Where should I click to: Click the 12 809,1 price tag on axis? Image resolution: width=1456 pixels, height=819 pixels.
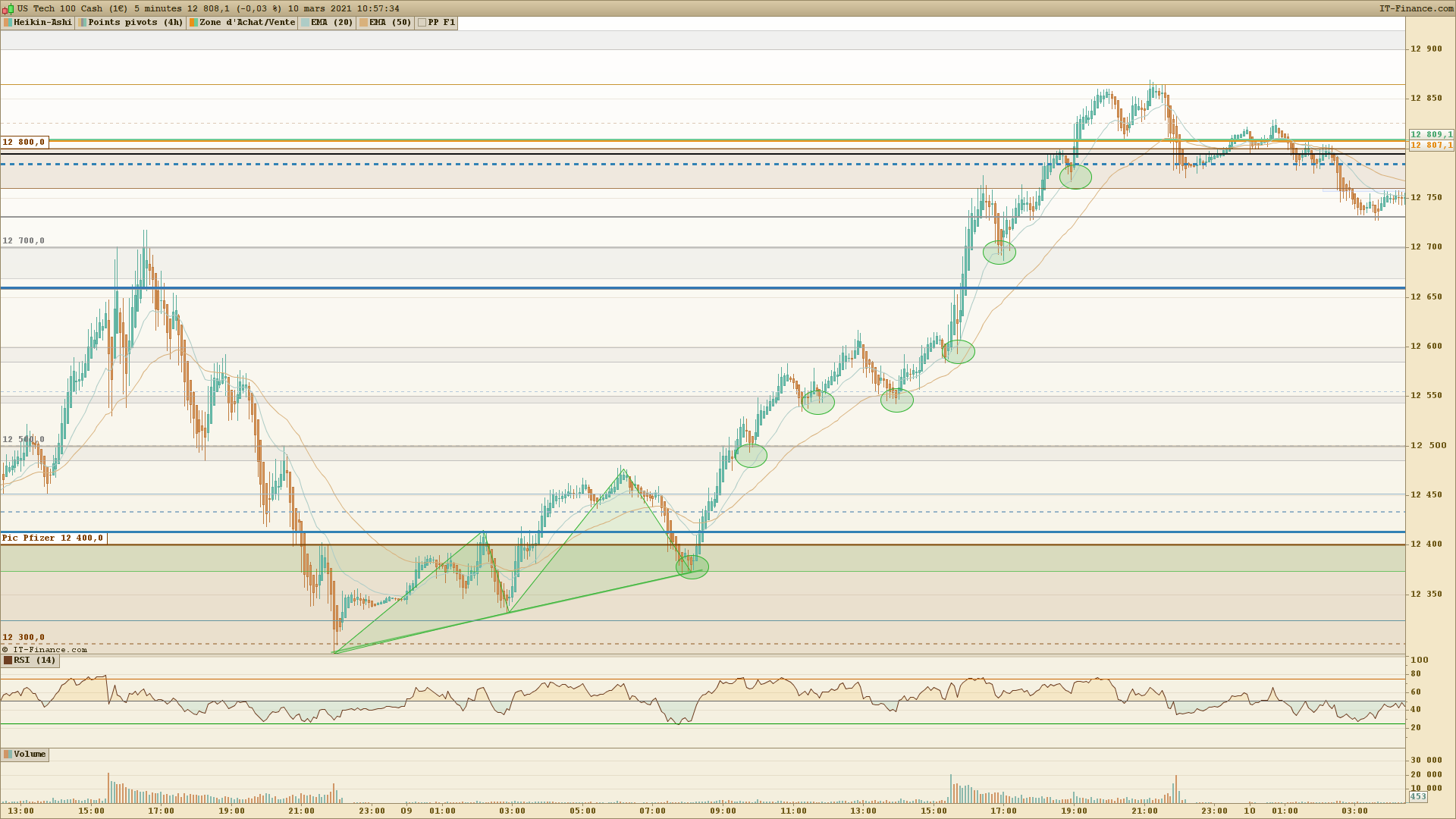pos(1432,134)
